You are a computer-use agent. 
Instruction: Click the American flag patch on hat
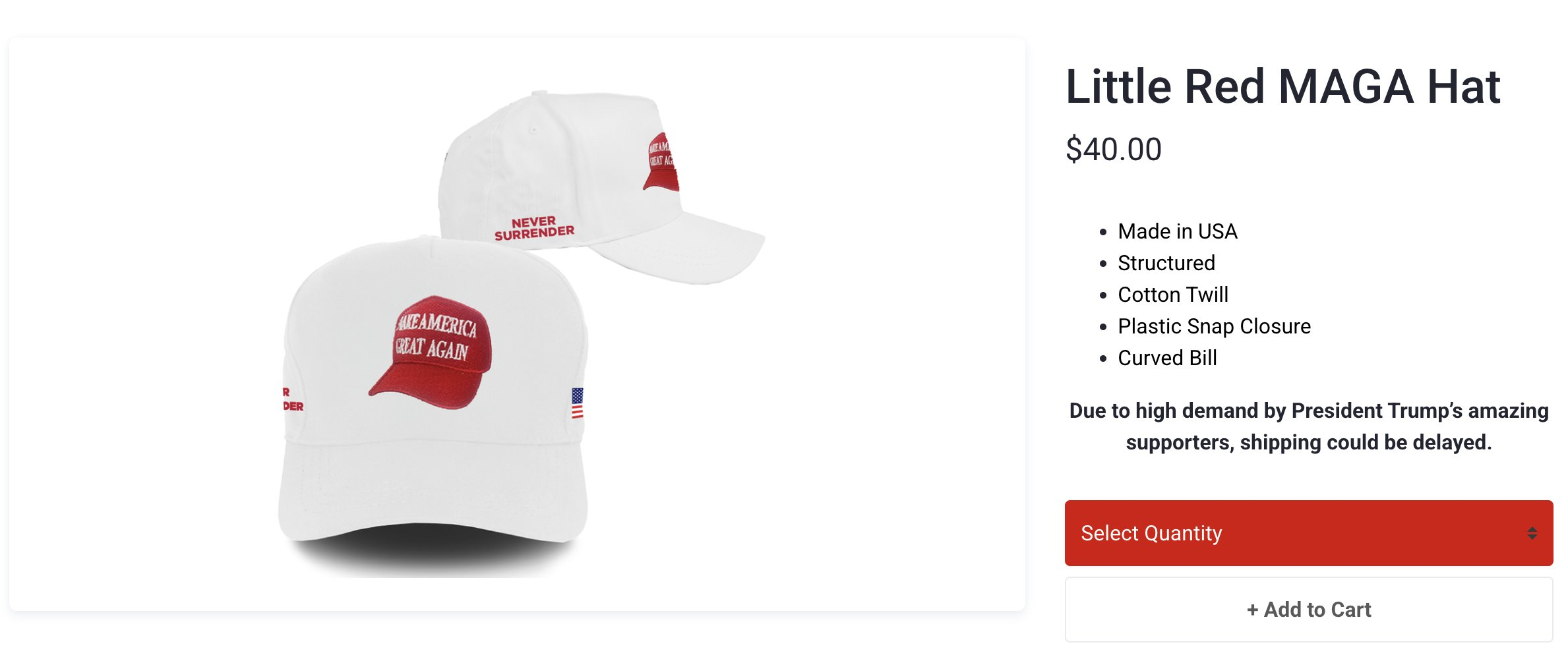pyautogui.click(x=577, y=403)
